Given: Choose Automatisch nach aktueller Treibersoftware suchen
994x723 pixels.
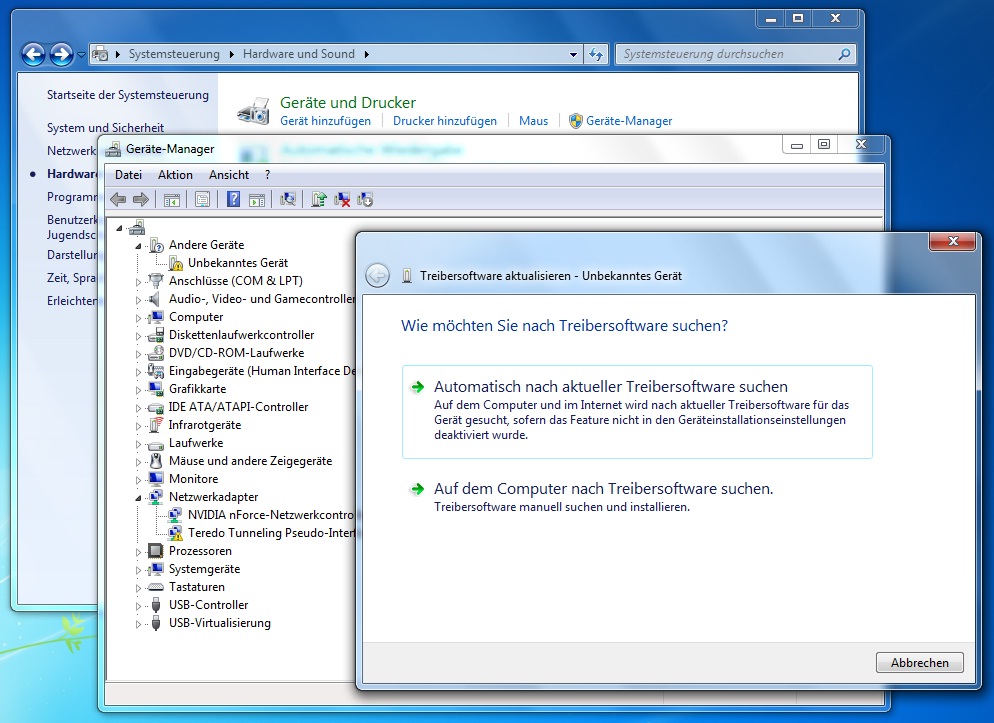Looking at the screenshot, I should click(637, 412).
